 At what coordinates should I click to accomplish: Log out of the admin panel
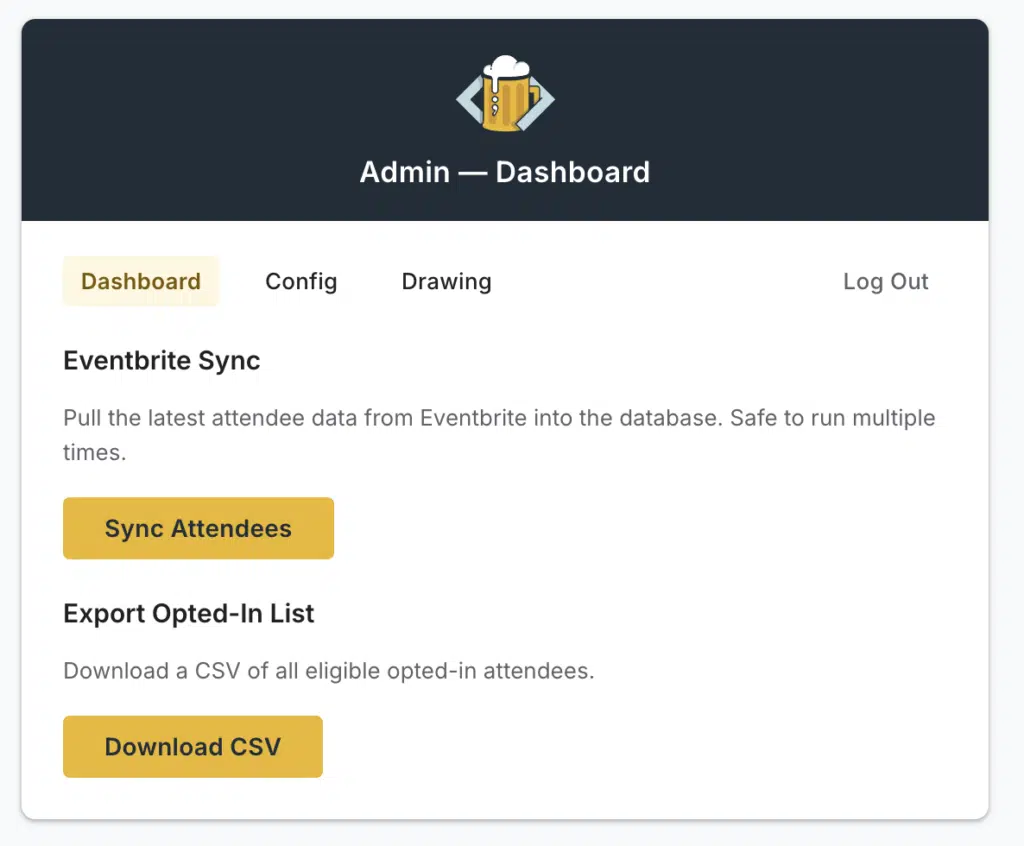[885, 282]
